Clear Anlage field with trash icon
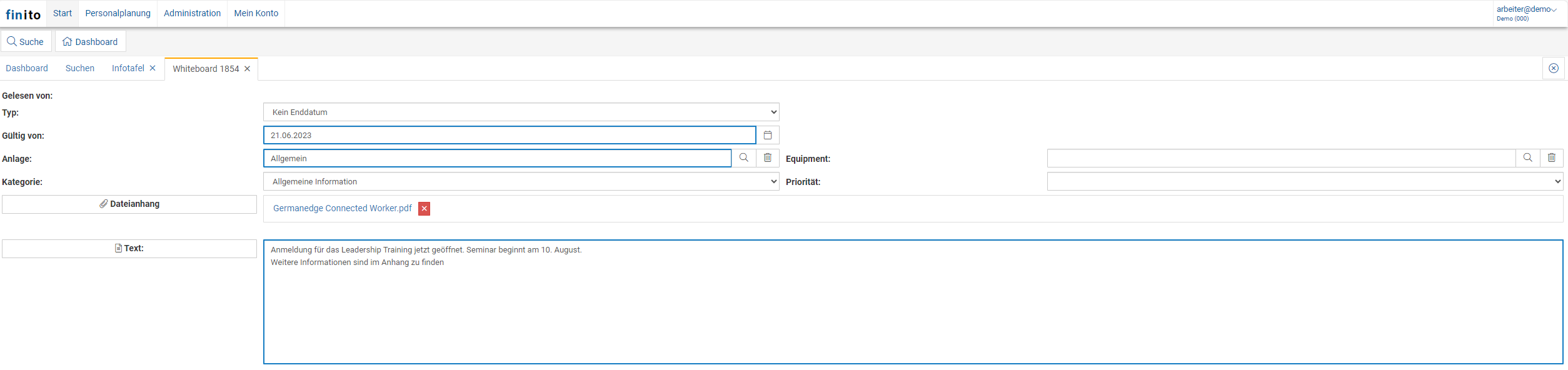The height and width of the screenshot is (370, 1568). pos(767,158)
